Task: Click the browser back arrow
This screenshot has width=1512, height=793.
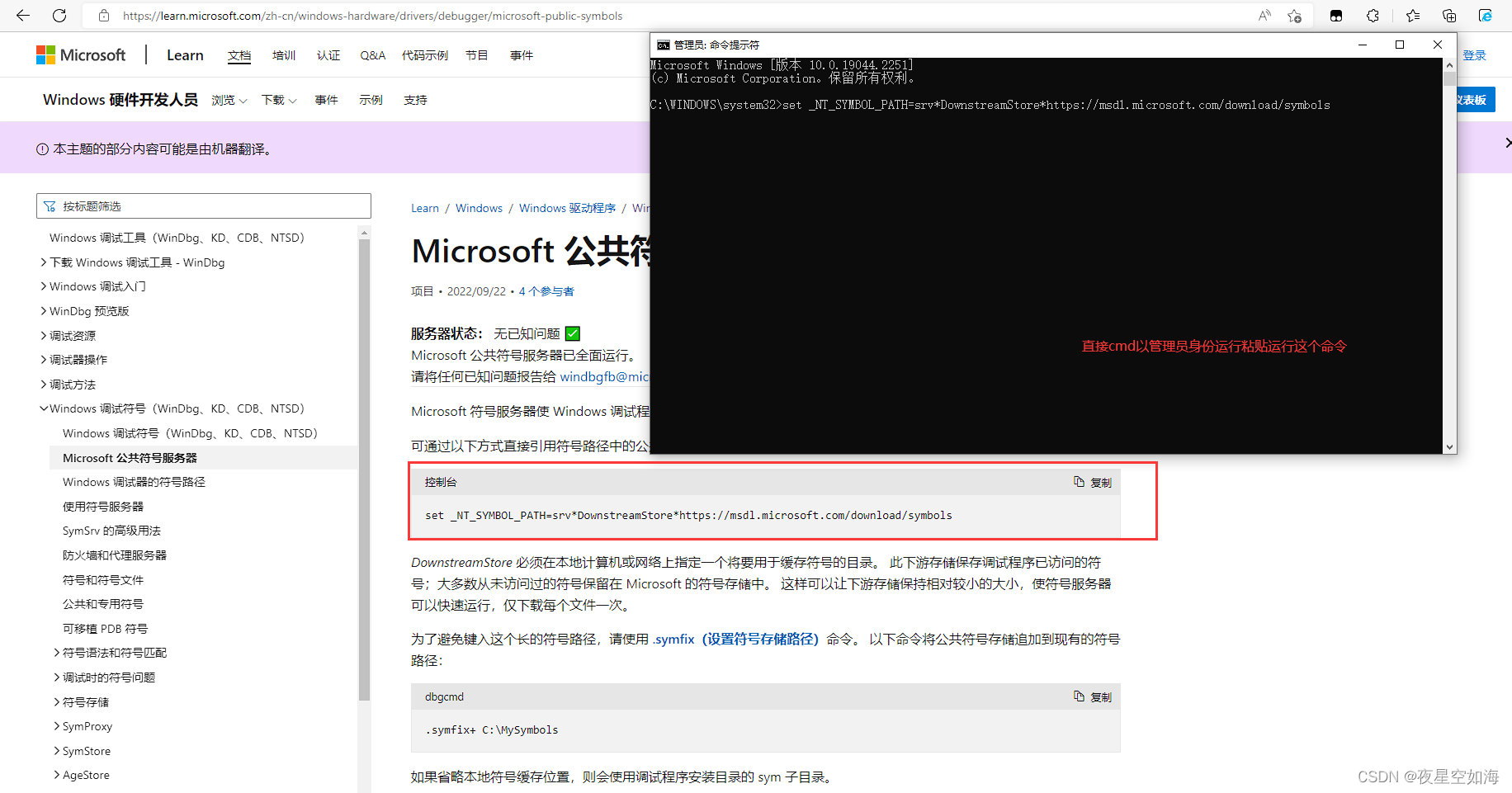Action: point(21,15)
